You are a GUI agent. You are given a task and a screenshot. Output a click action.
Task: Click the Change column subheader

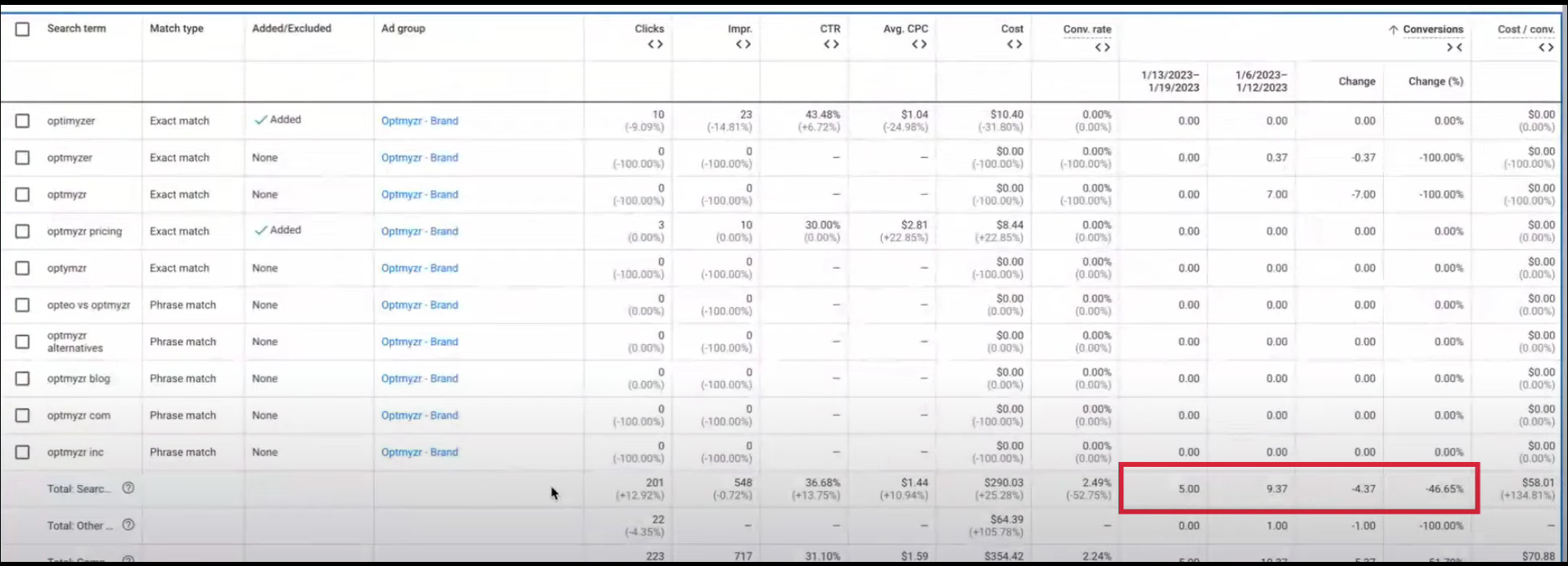(x=1357, y=81)
